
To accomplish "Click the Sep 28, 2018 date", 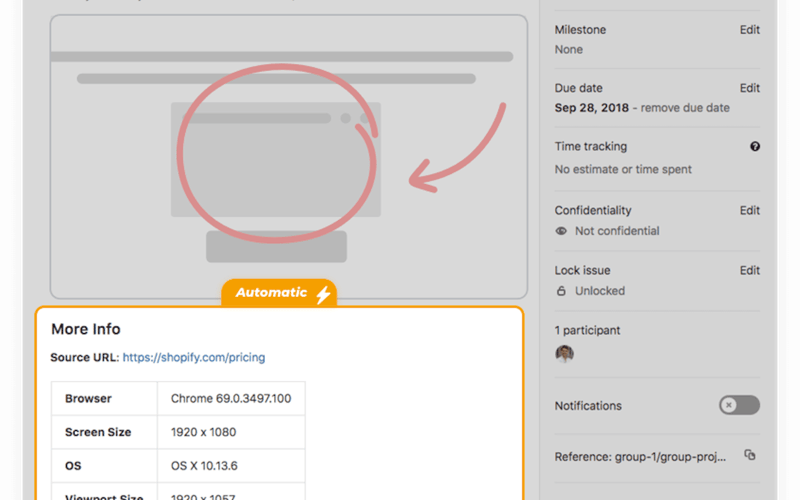I will (x=591, y=108).
